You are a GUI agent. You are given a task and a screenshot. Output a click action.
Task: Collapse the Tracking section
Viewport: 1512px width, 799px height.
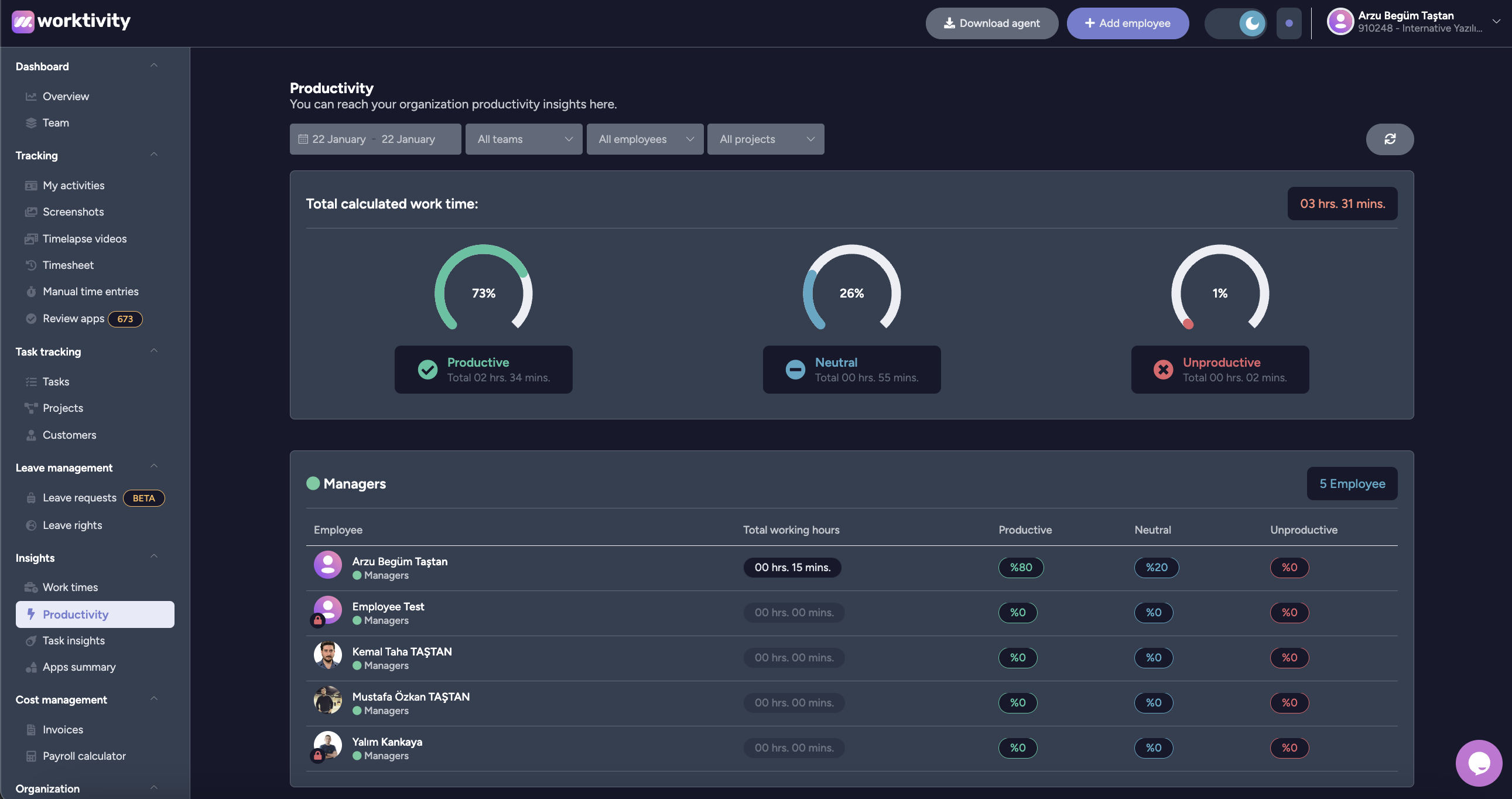(x=154, y=155)
